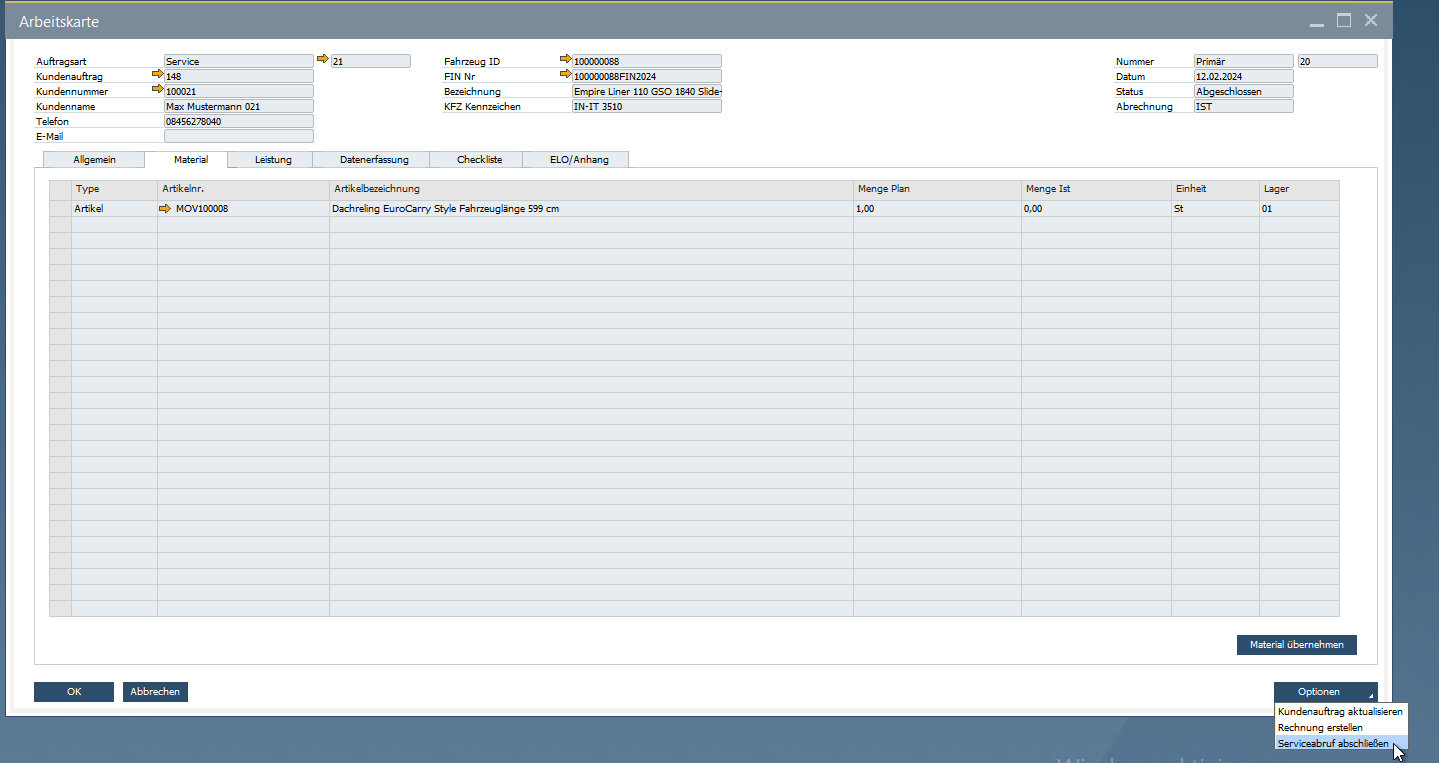Select the row header of the Artikel row

[x=60, y=209]
